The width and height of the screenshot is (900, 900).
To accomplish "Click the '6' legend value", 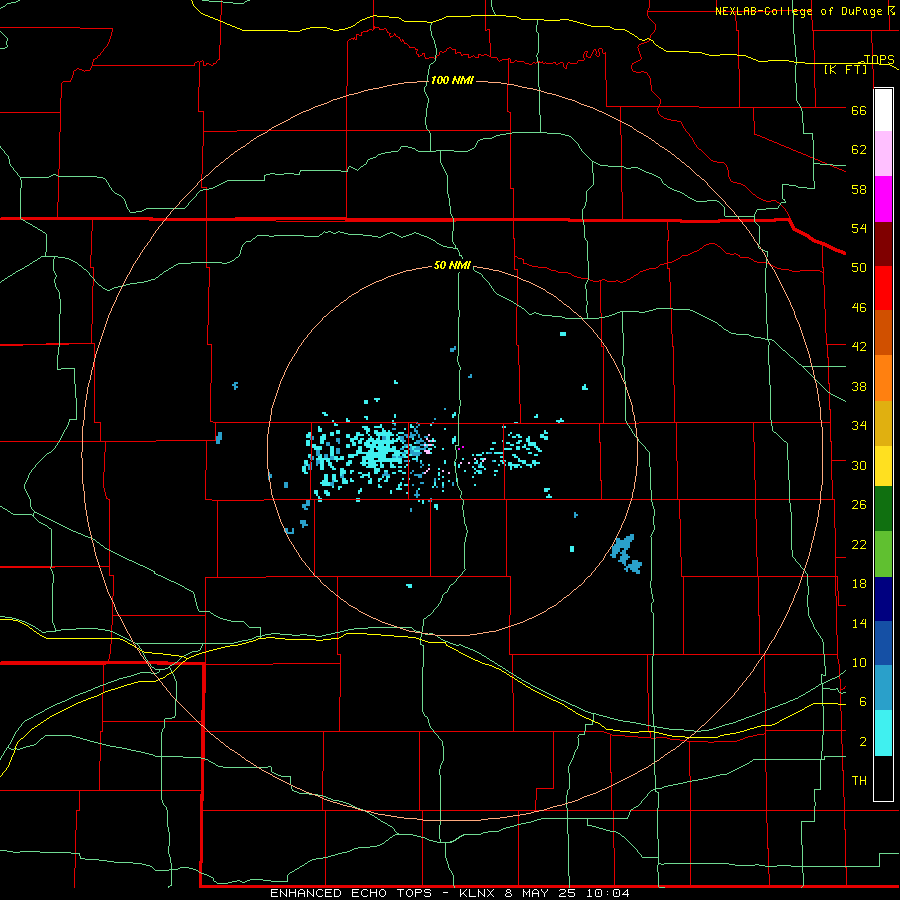I will coord(863,702).
